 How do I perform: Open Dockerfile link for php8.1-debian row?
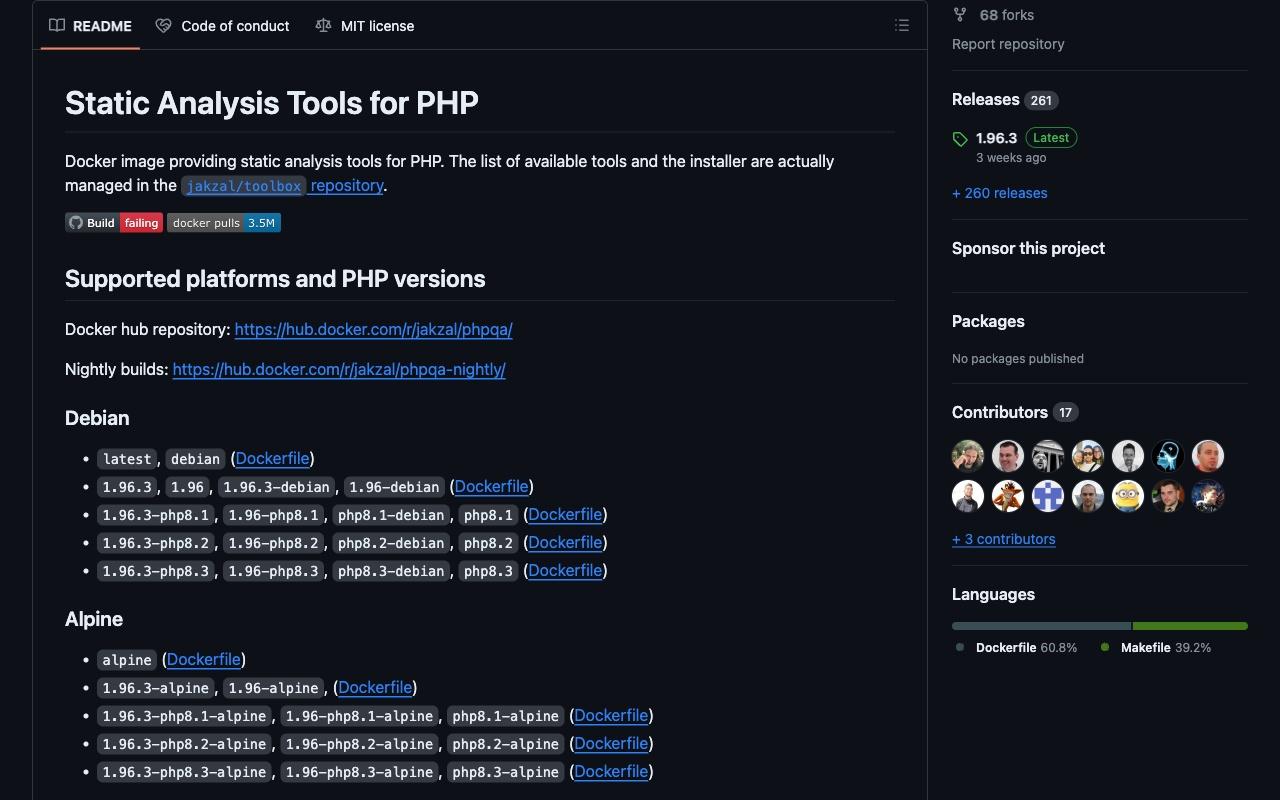point(565,514)
